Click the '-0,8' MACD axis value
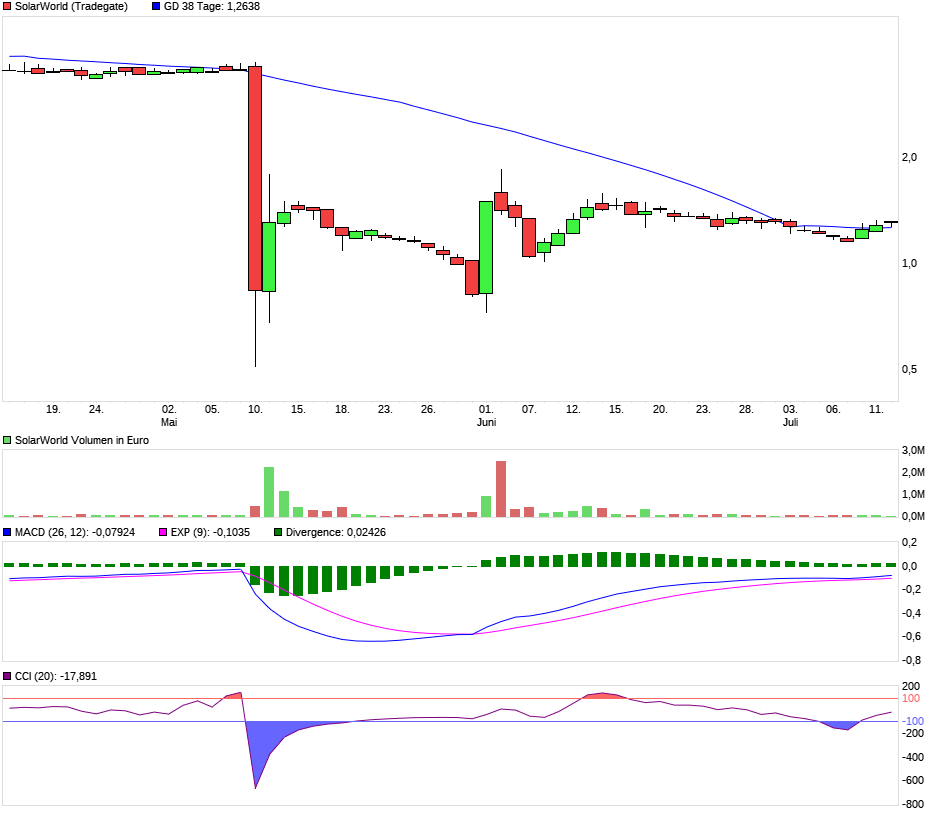 [x=911, y=660]
